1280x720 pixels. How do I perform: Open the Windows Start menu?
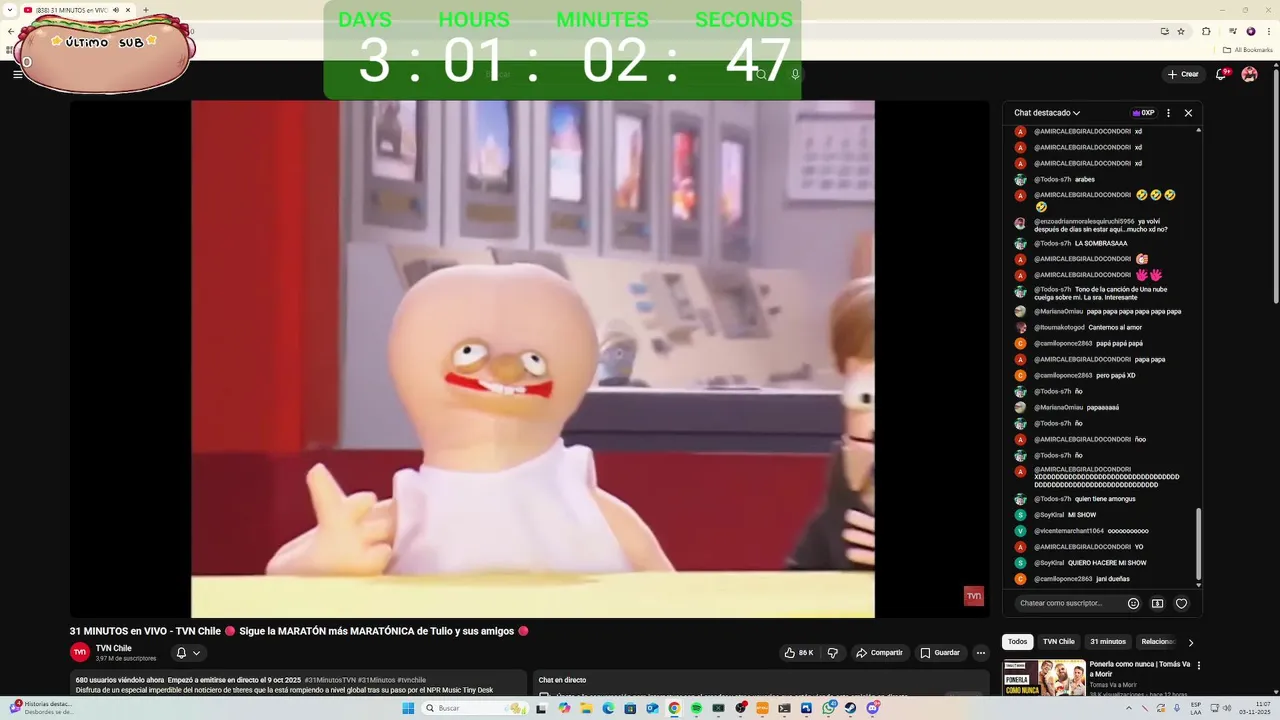pyautogui.click(x=408, y=708)
